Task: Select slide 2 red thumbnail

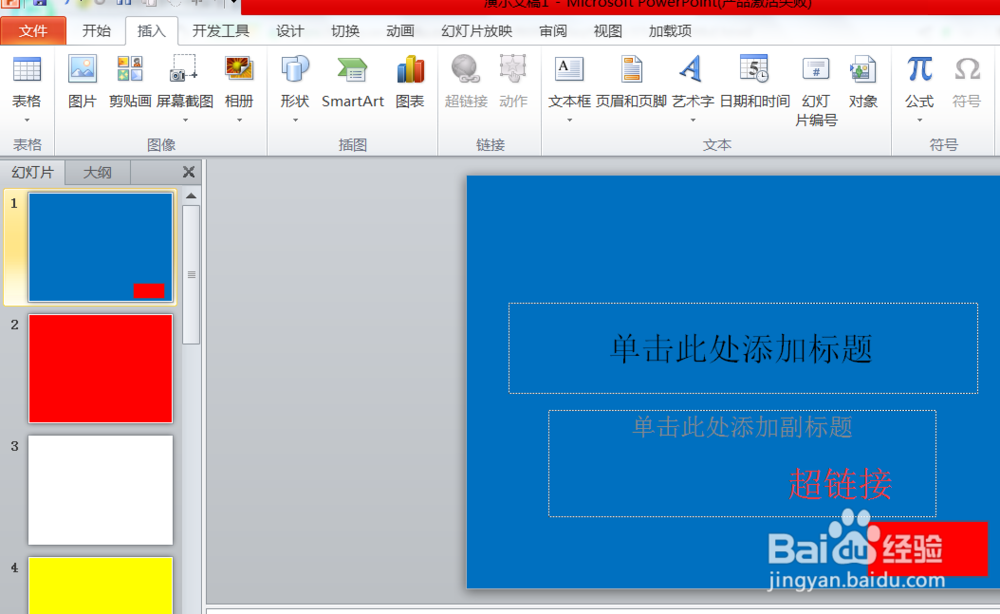Action: (x=100, y=369)
